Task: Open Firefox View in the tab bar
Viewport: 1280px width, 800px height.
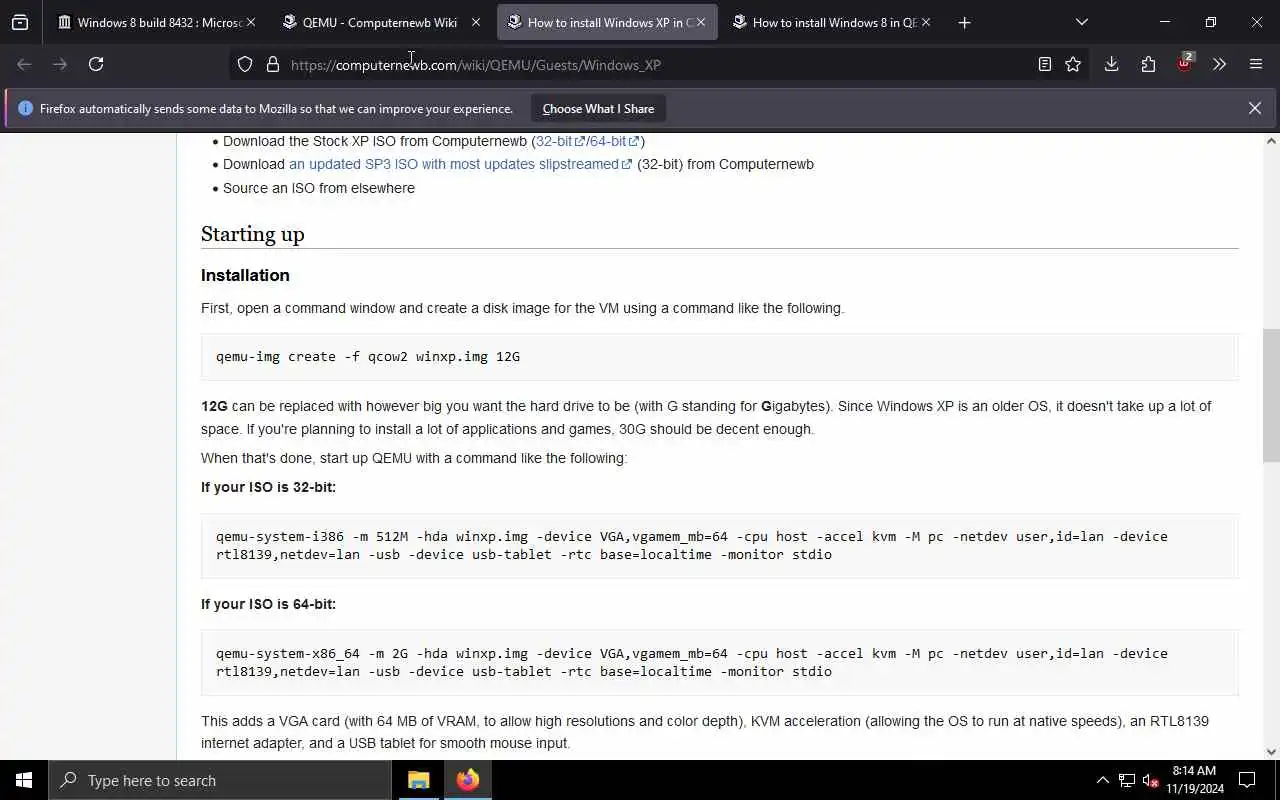Action: [x=20, y=22]
